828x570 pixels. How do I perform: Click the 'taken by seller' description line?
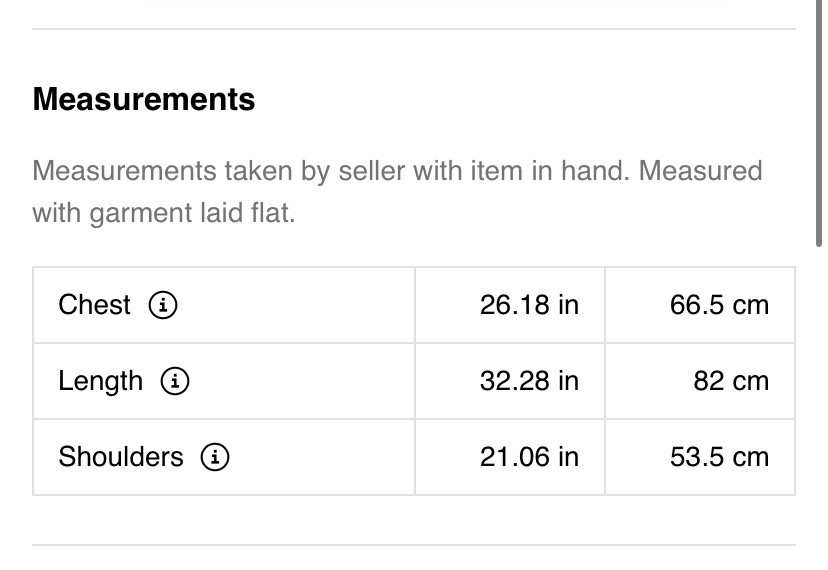[397, 171]
